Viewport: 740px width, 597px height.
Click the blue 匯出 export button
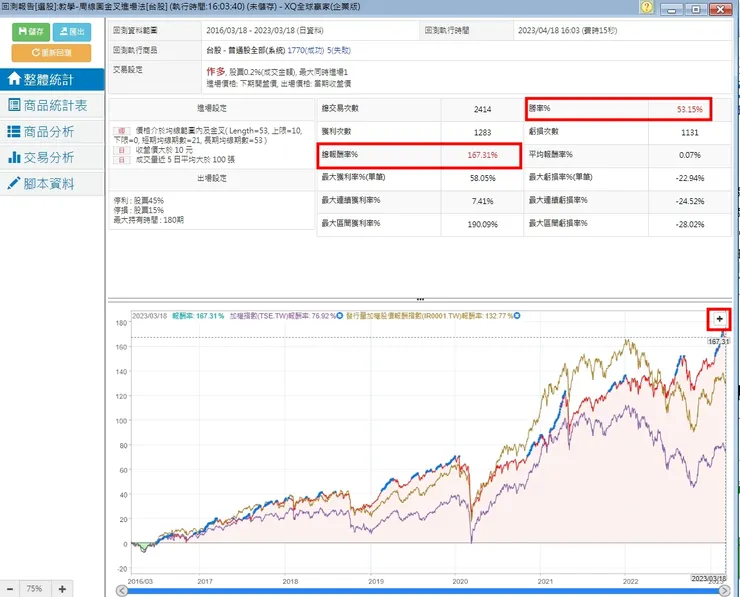[72, 32]
